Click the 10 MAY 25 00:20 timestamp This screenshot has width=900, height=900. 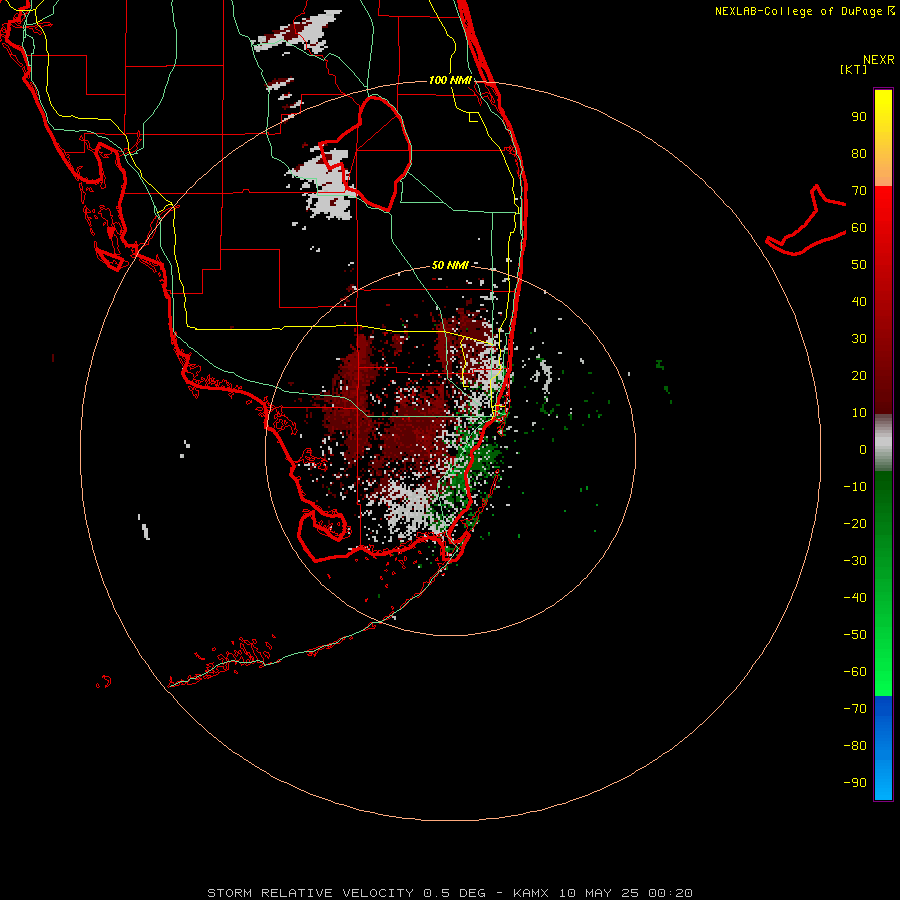(x=625, y=893)
